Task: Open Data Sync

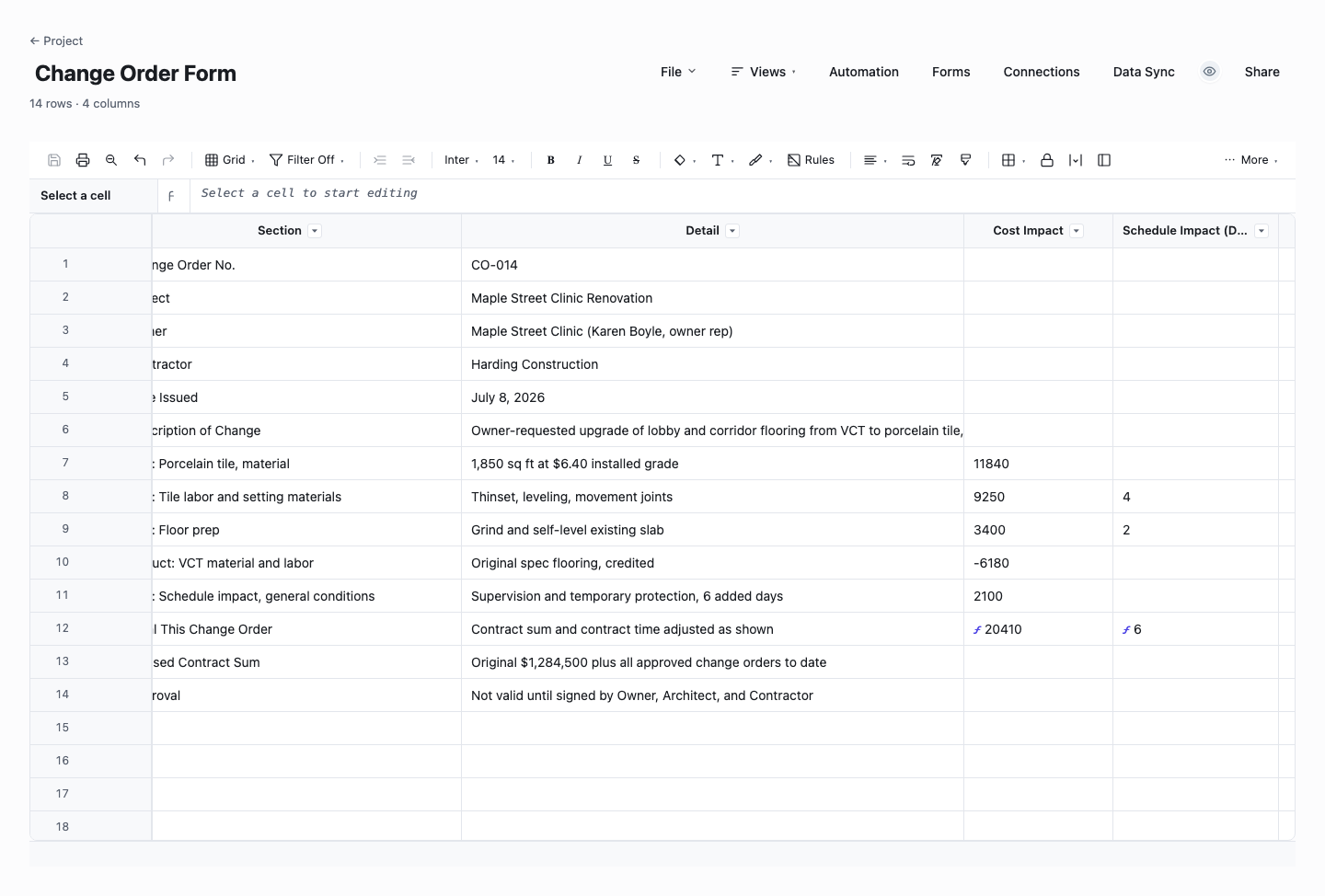Action: coord(1144,72)
